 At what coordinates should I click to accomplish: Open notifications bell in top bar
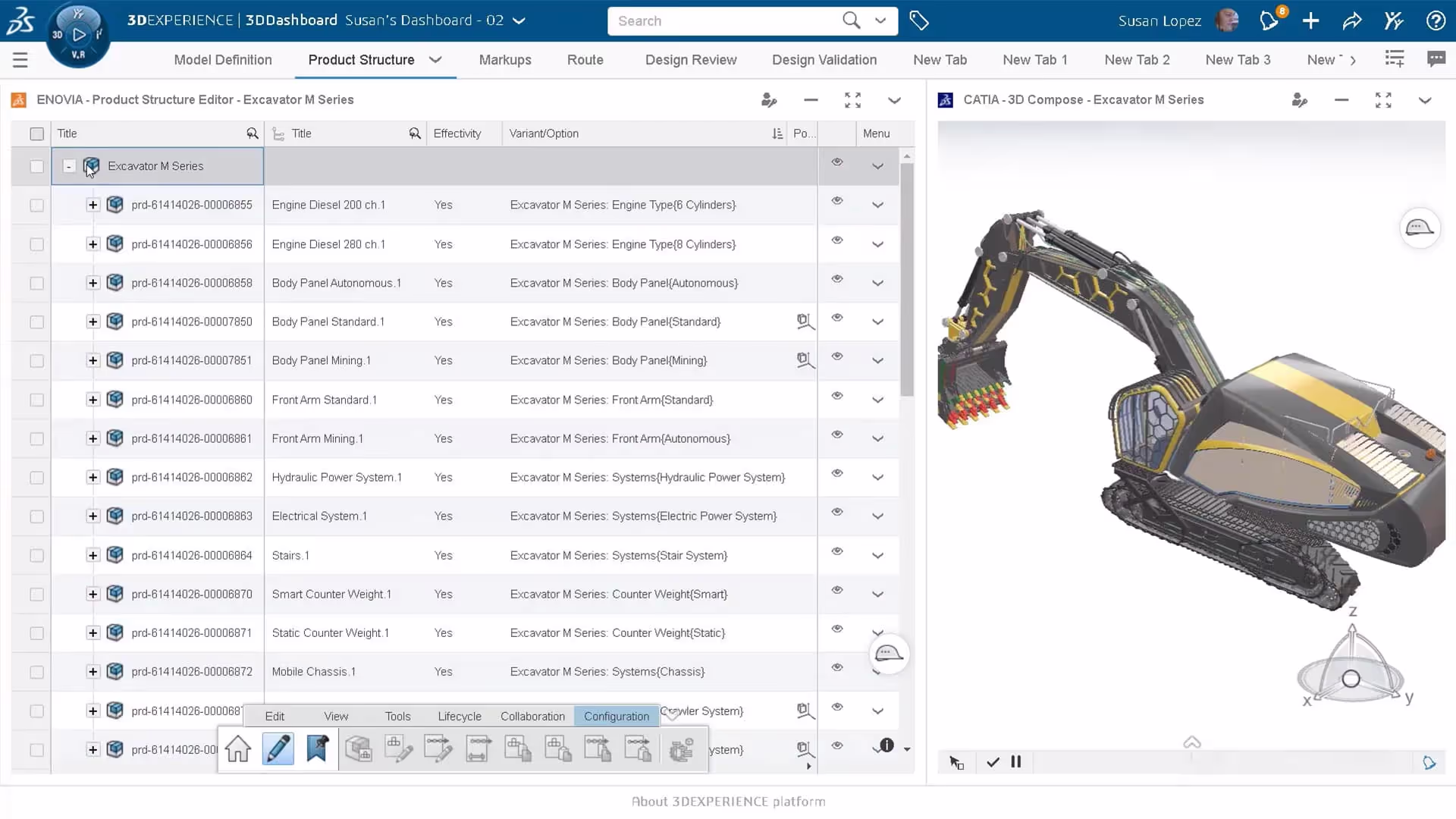1270,20
